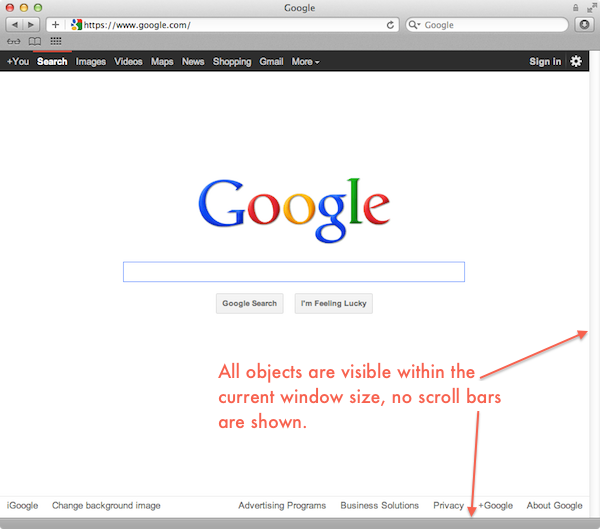Image resolution: width=600 pixels, height=529 pixels.
Task: Show Top Sites grid icon
Action: [56, 41]
